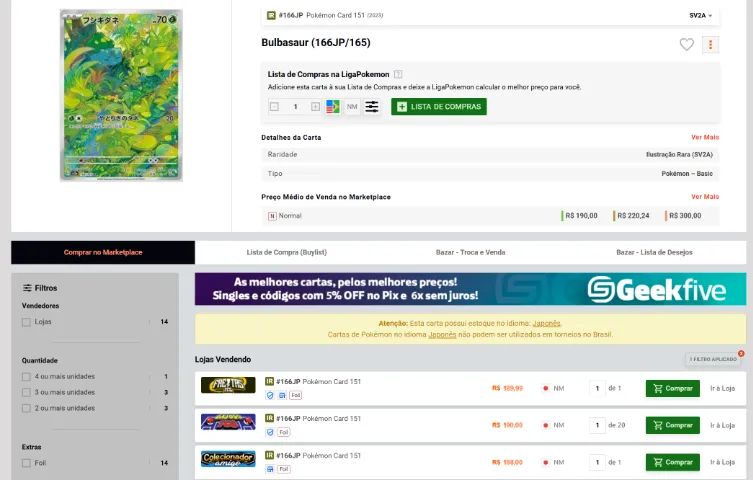Click Ver Mais next to Detalhes da Carta
Screen dimensions: 753x480
coord(705,137)
